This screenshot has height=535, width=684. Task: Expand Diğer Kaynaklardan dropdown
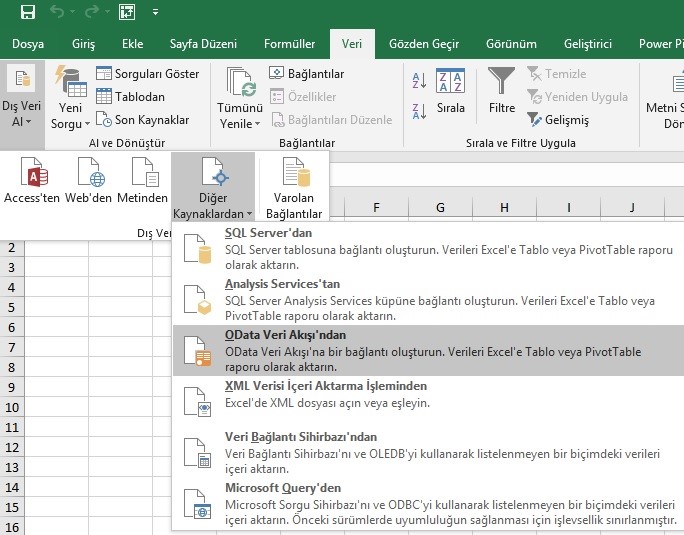pyautogui.click(x=213, y=190)
